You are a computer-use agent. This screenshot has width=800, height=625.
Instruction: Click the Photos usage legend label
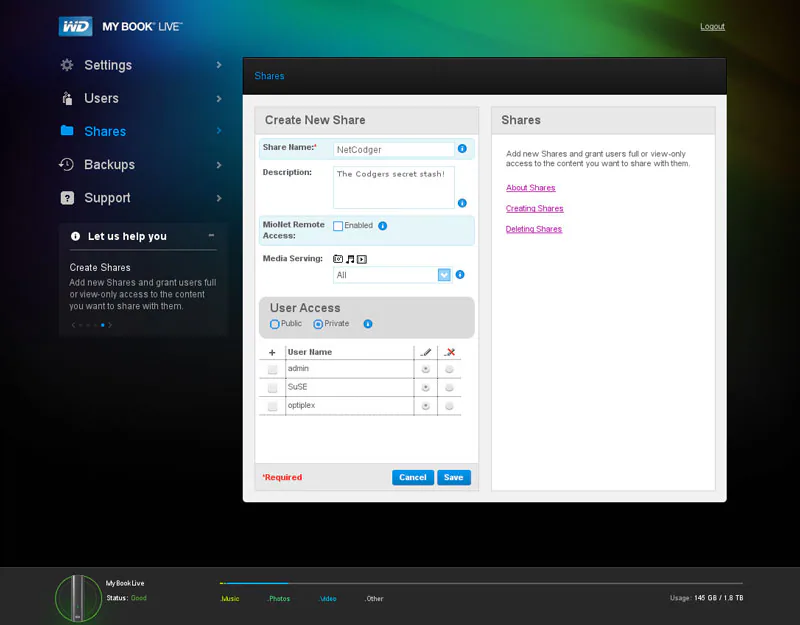pos(279,598)
